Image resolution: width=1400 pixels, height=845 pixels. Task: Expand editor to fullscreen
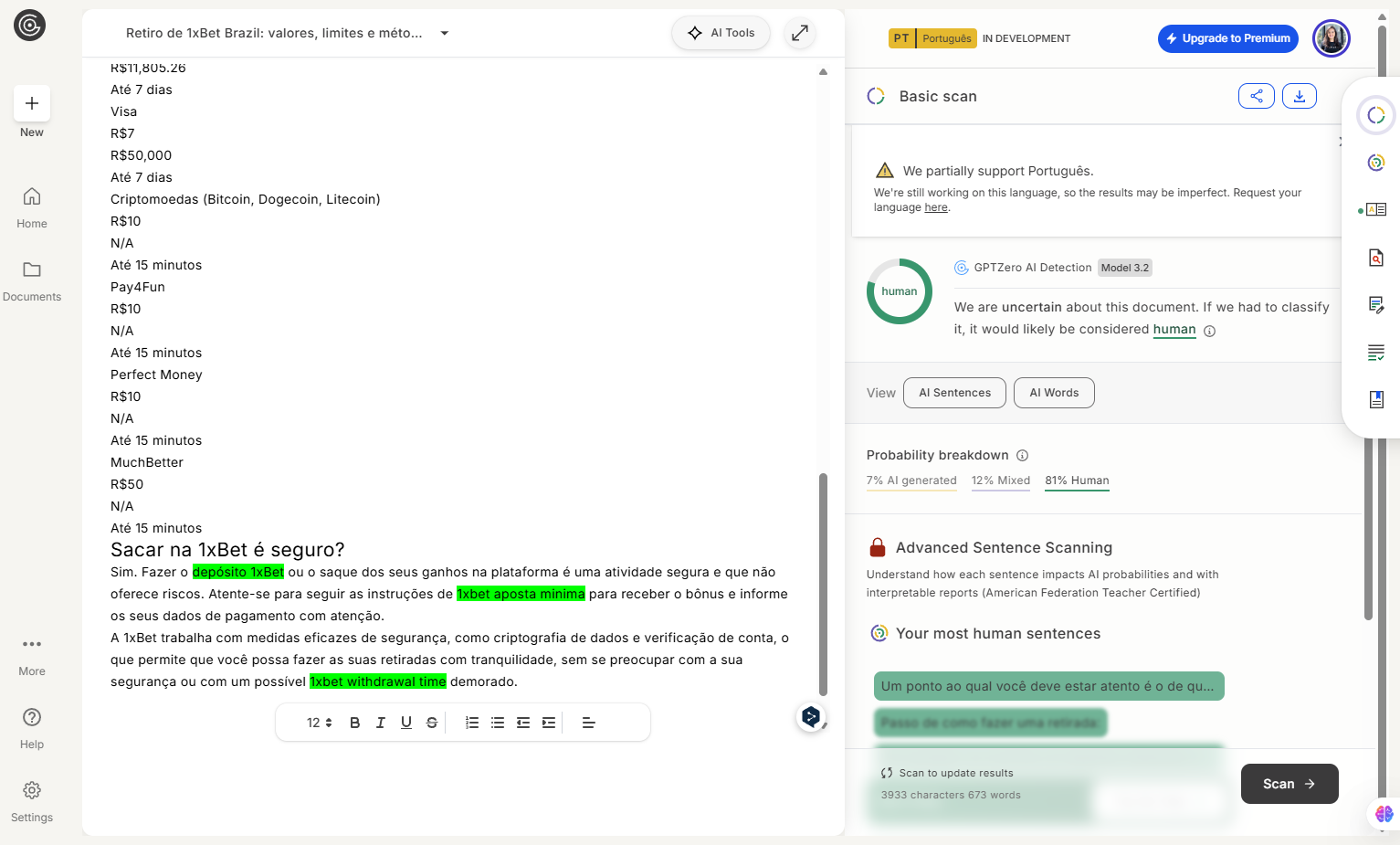[x=800, y=33]
